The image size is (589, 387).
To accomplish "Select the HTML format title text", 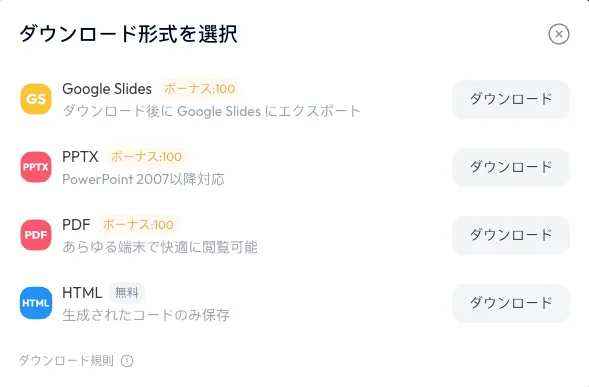I will (x=82, y=293).
